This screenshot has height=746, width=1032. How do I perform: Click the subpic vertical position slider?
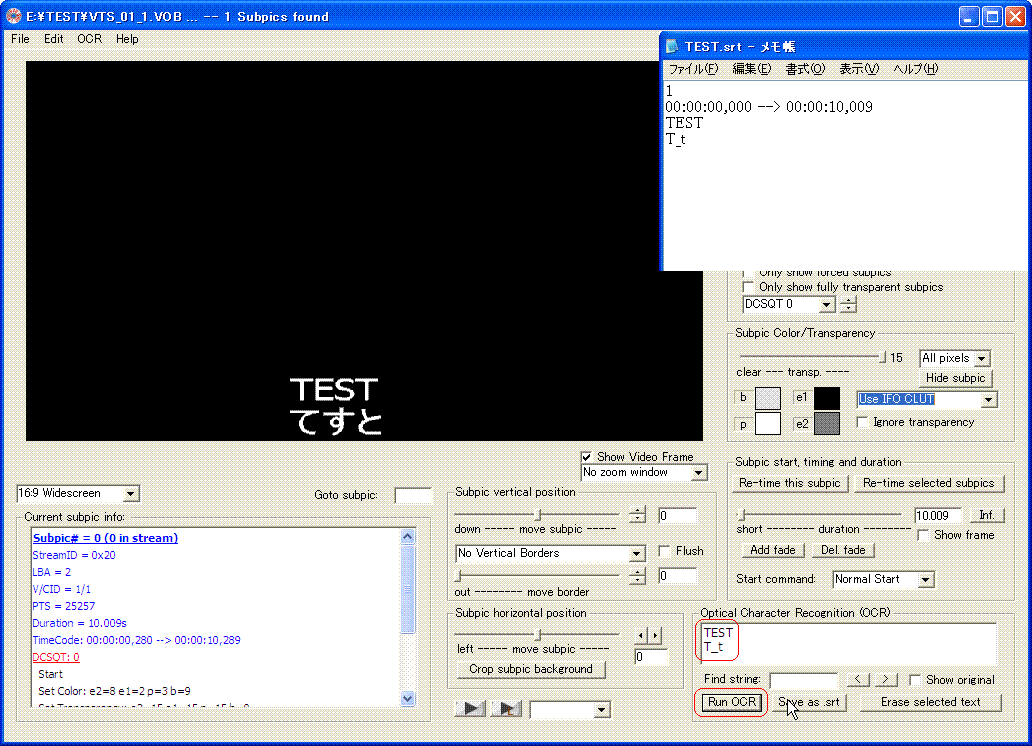[x=537, y=514]
